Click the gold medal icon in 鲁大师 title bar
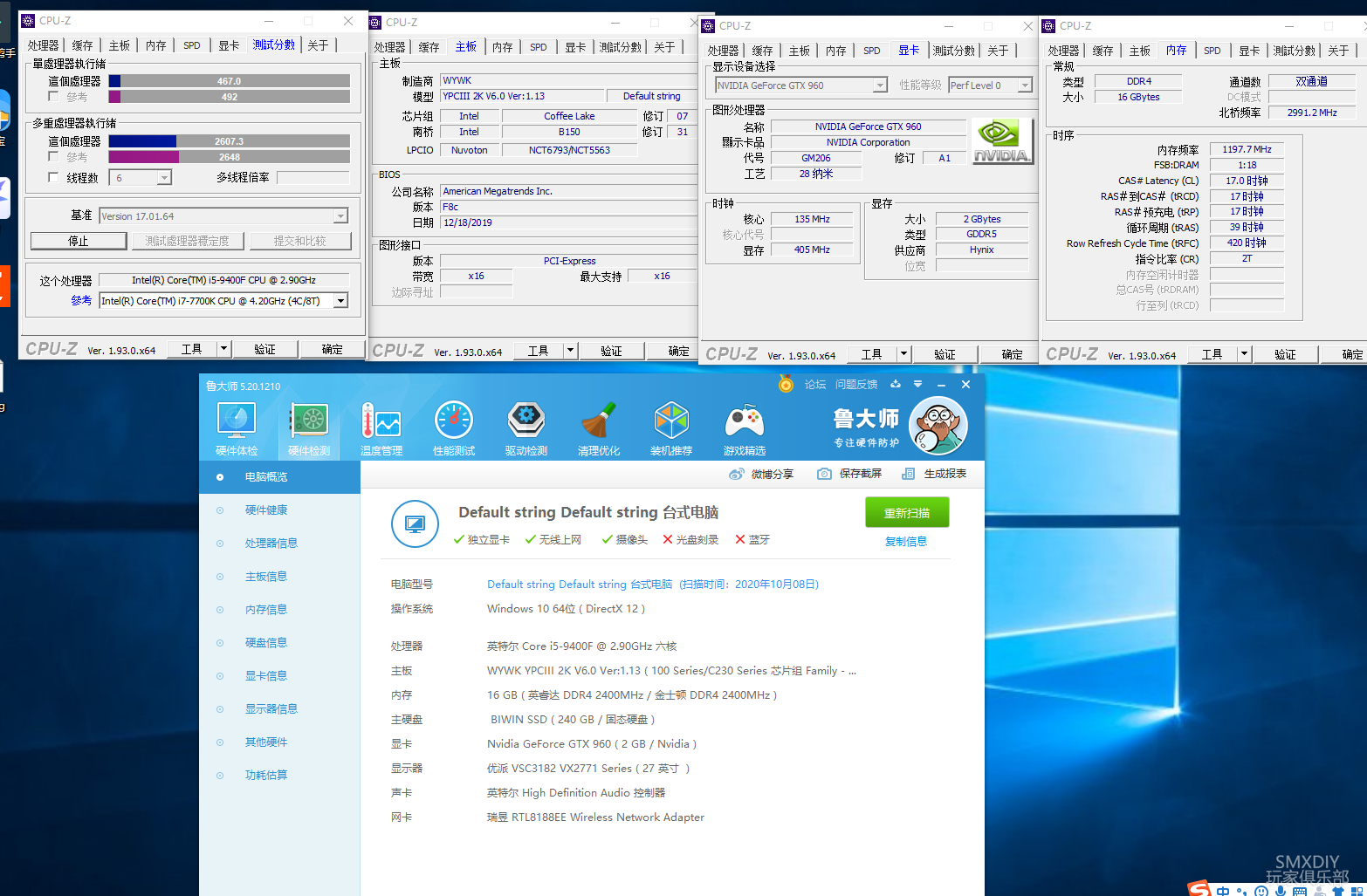The image size is (1367, 896). [x=786, y=384]
